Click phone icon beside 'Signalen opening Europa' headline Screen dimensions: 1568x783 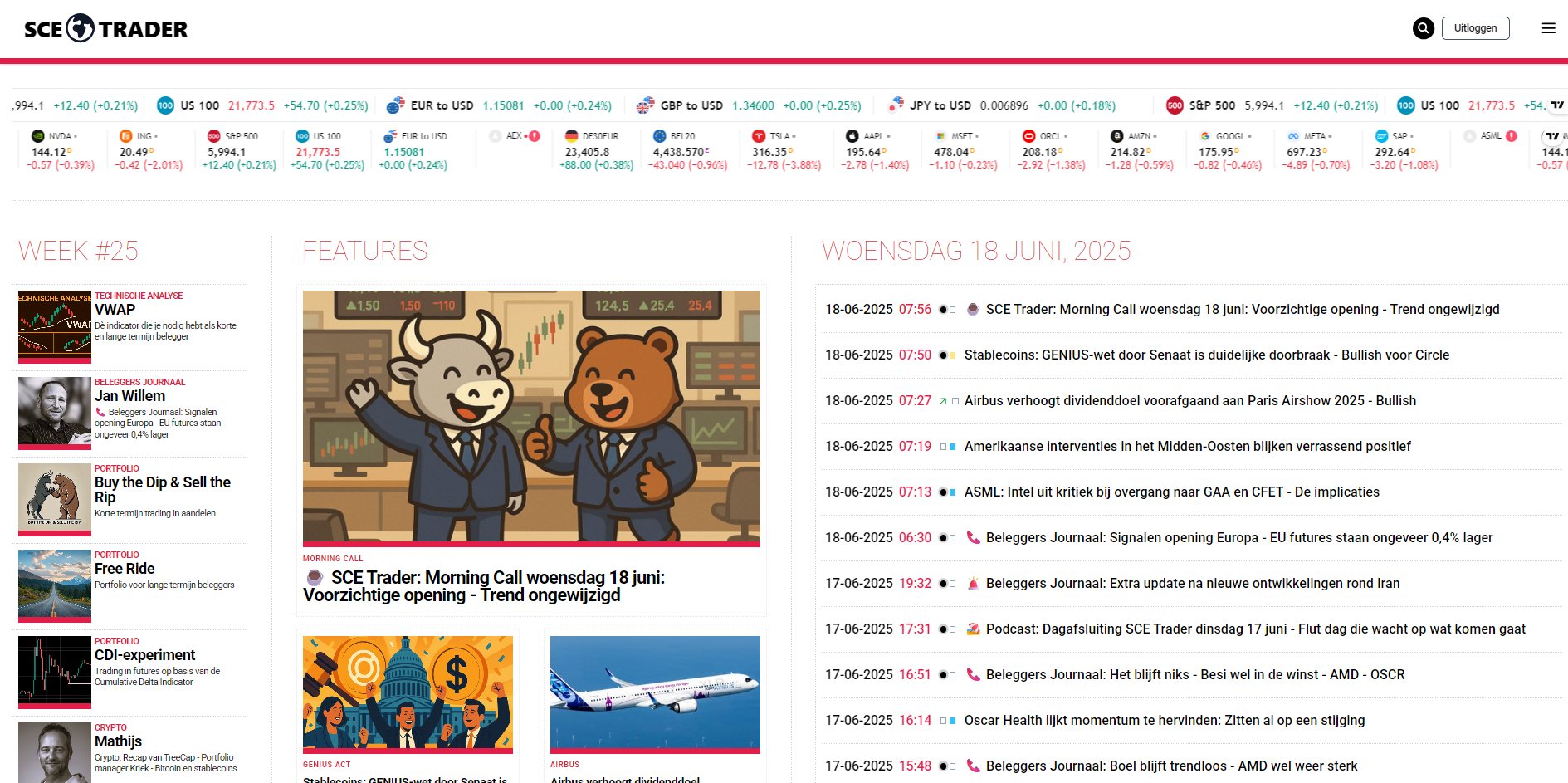click(x=974, y=538)
